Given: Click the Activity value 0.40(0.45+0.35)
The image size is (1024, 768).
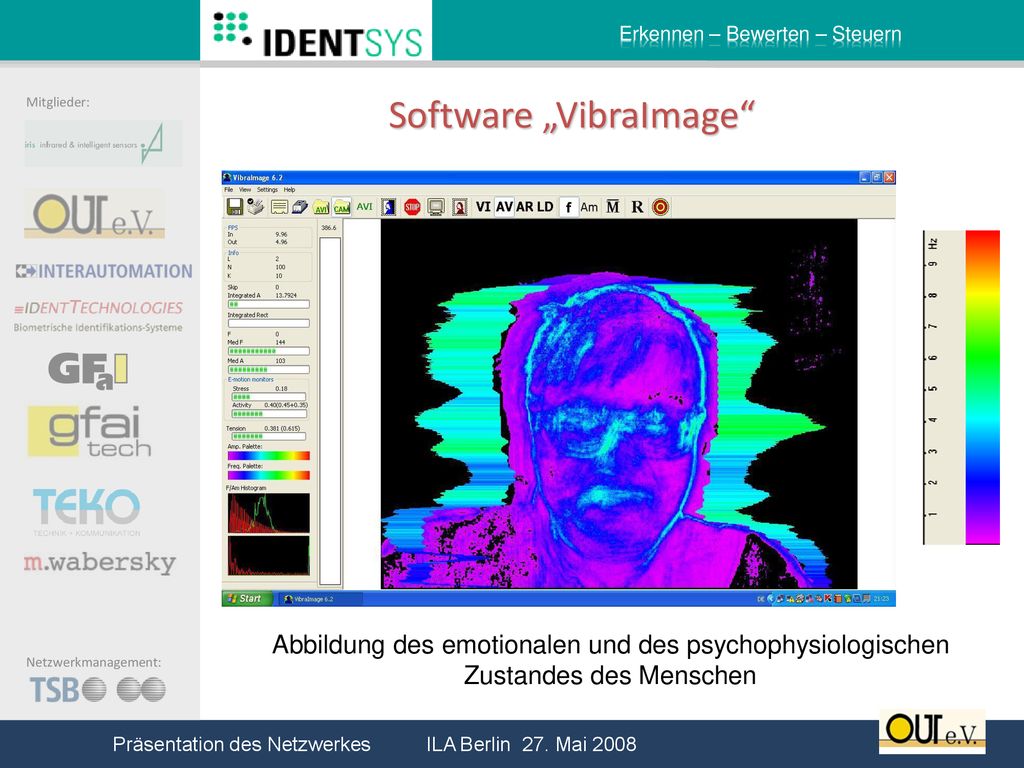Looking at the screenshot, I should pos(285,405).
